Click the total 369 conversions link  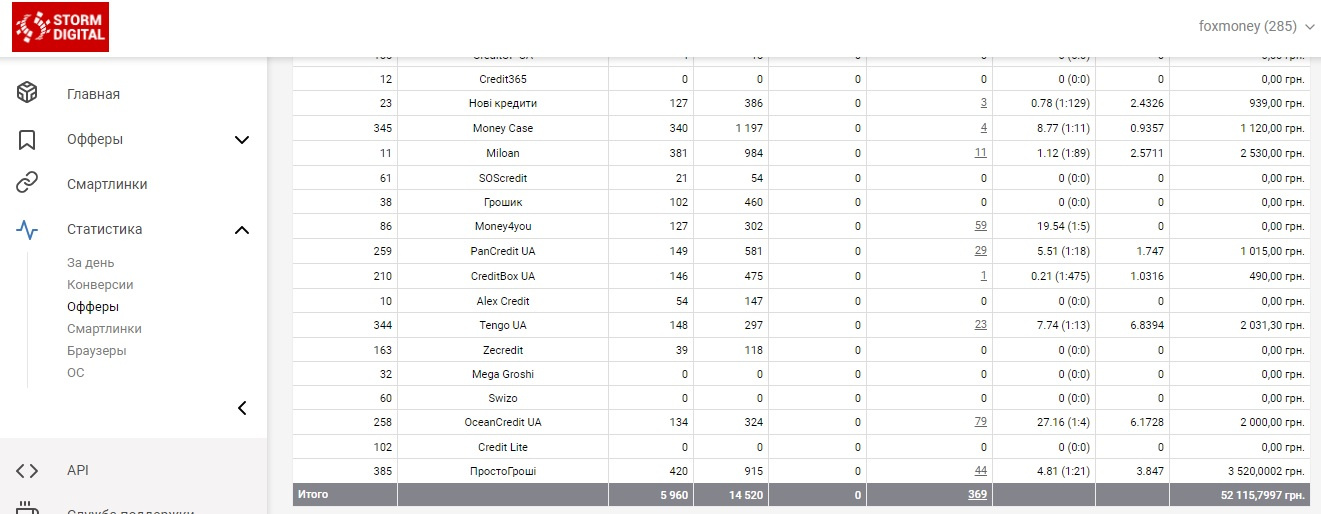[x=977, y=494]
